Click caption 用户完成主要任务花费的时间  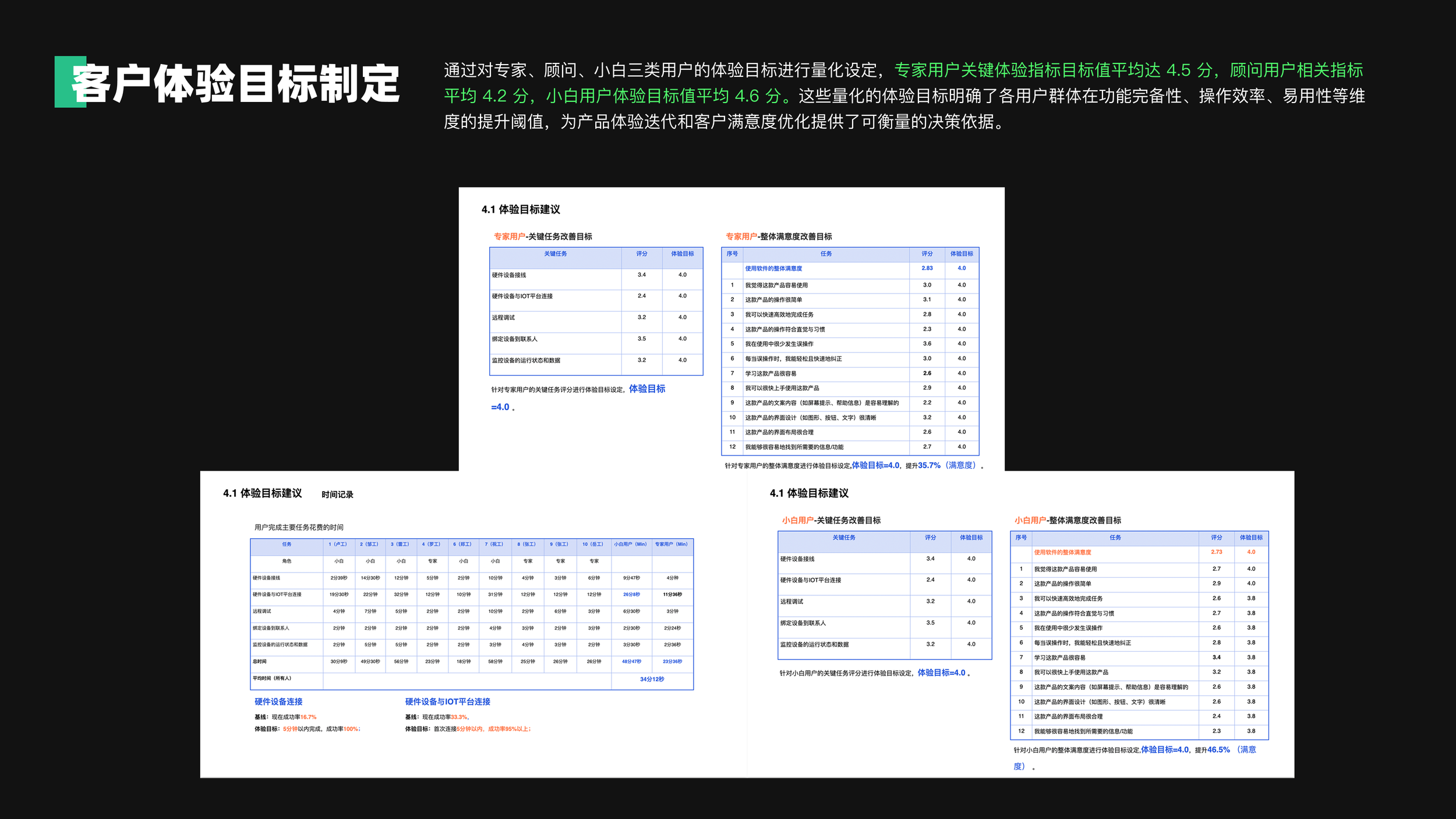[299, 527]
